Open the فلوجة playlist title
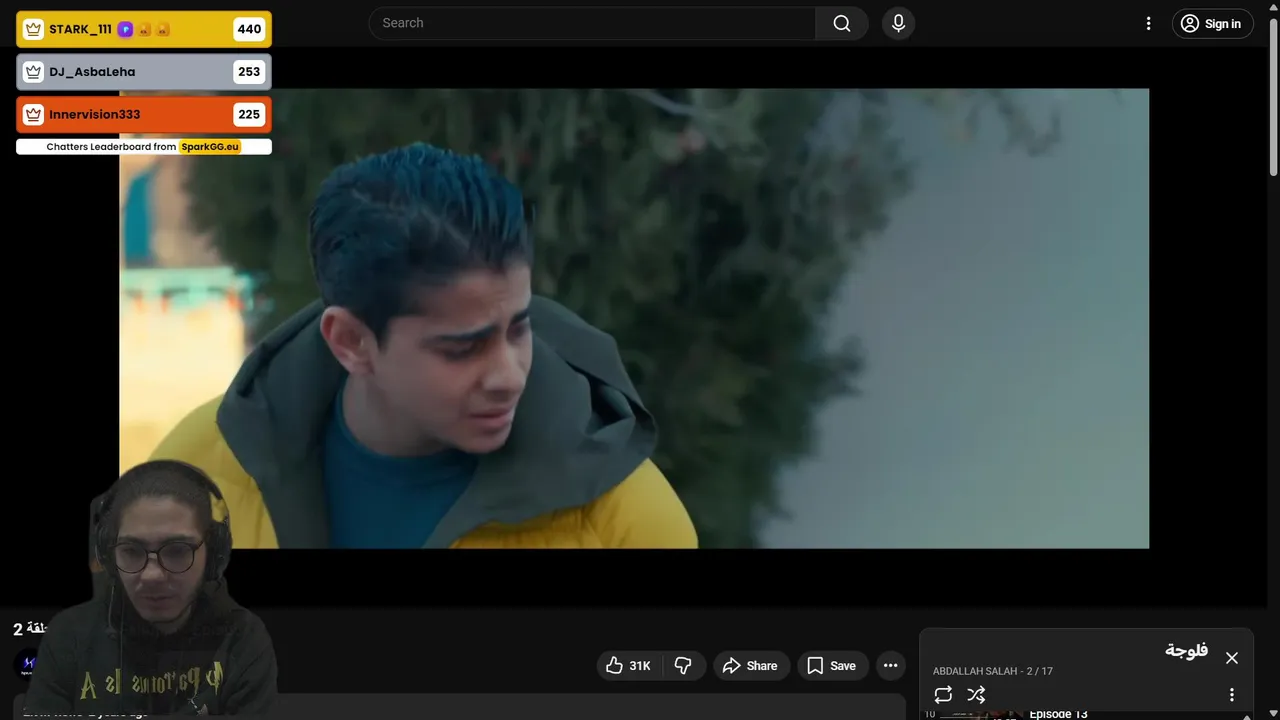1280x720 pixels. click(1186, 651)
